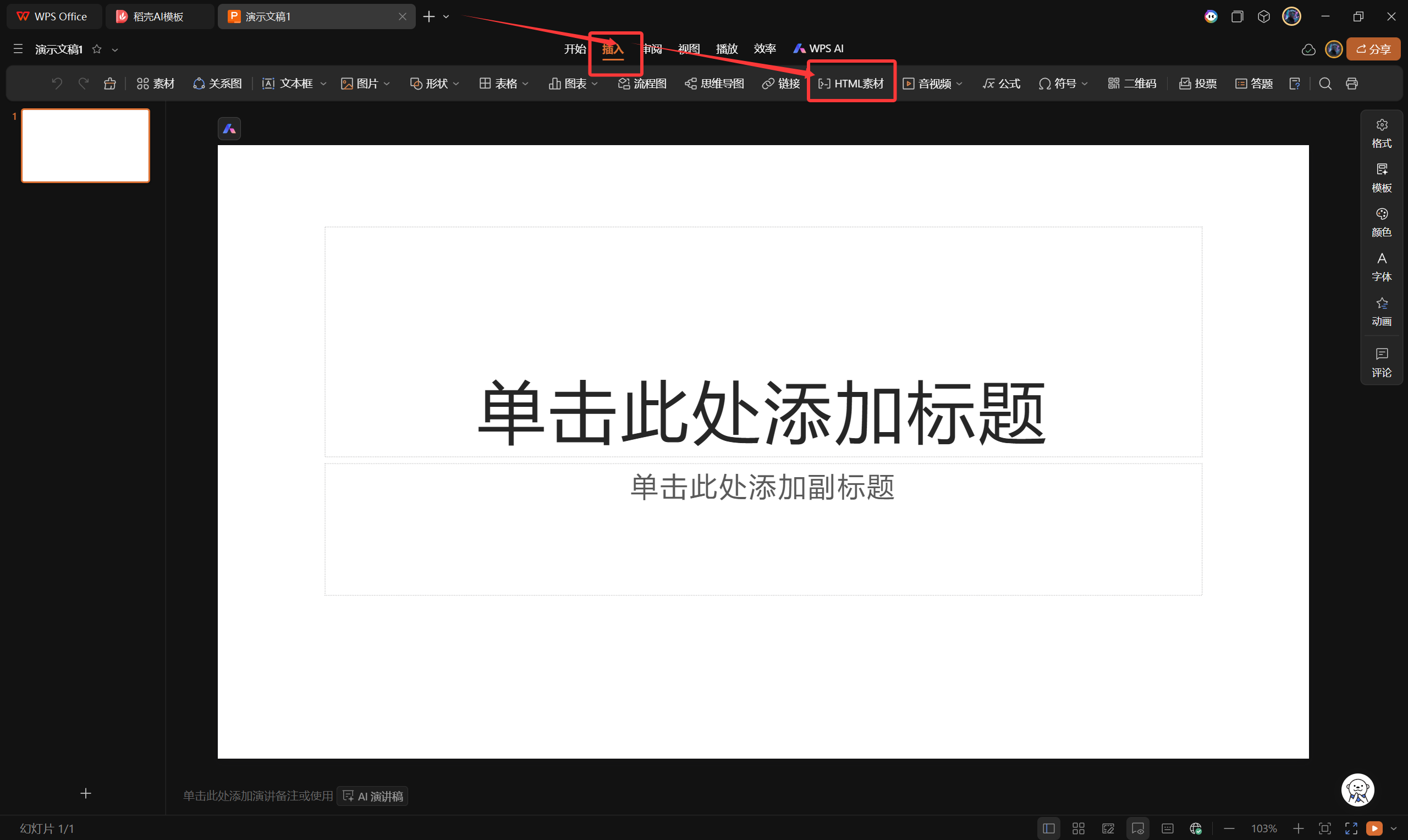The image size is (1408, 840).
Task: Click the flowchart (流程图) icon
Action: pos(641,84)
